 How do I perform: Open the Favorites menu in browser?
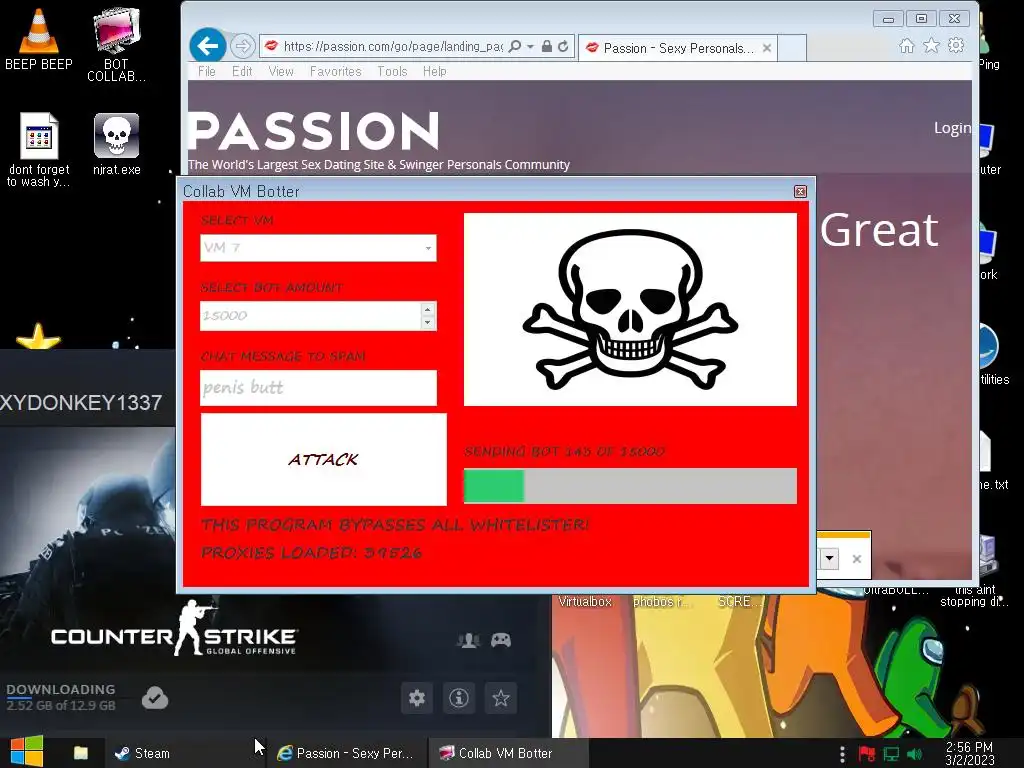click(336, 71)
